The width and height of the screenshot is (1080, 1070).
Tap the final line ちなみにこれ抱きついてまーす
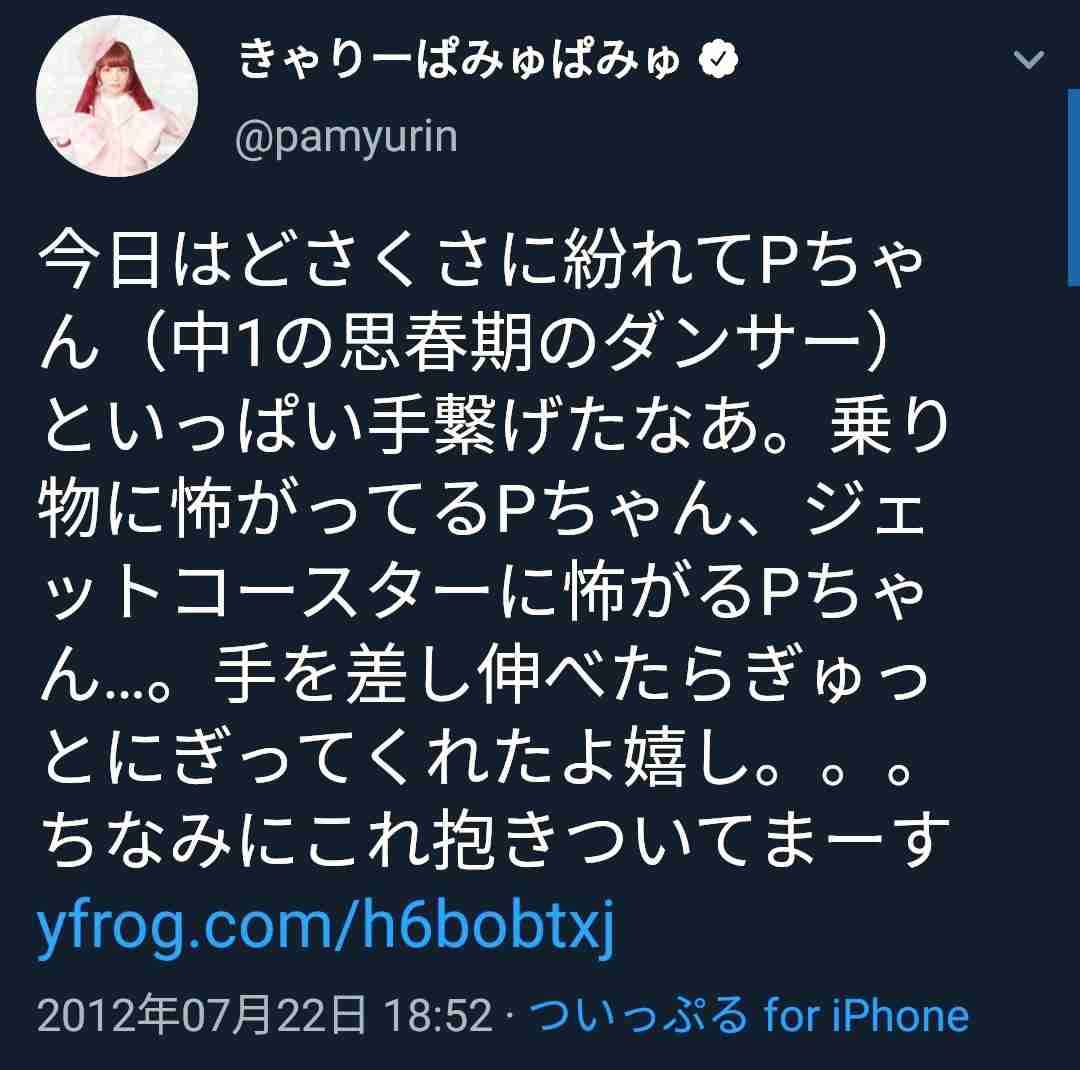(495, 841)
